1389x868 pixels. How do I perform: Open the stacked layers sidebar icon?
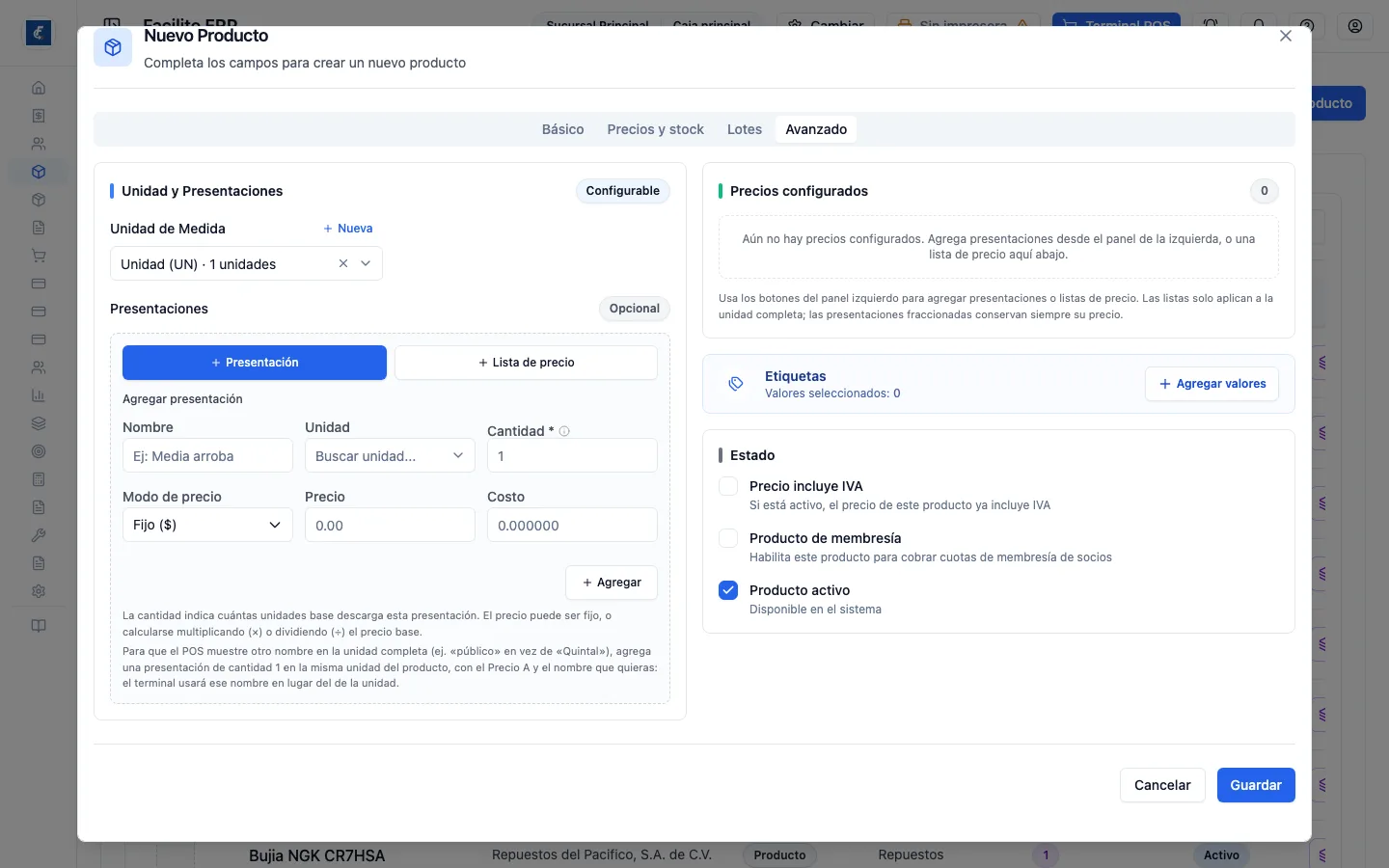point(39,423)
